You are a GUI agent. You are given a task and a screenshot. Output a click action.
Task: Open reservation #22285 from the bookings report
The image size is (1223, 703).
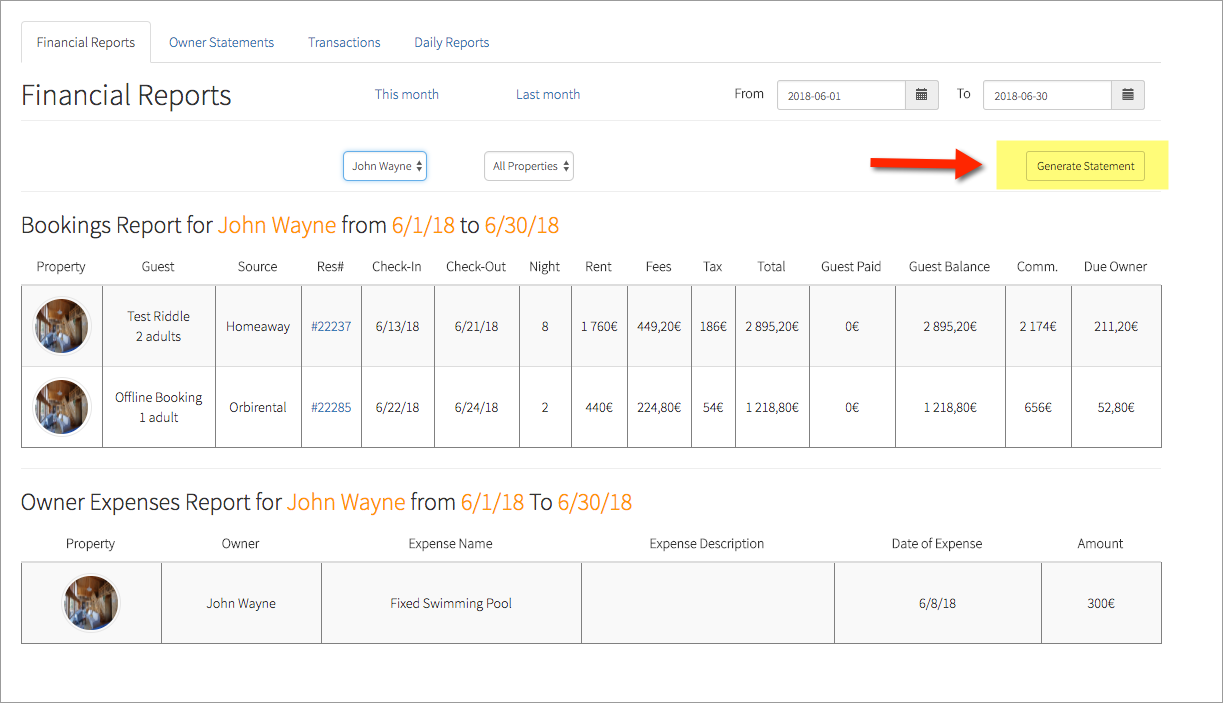point(331,407)
